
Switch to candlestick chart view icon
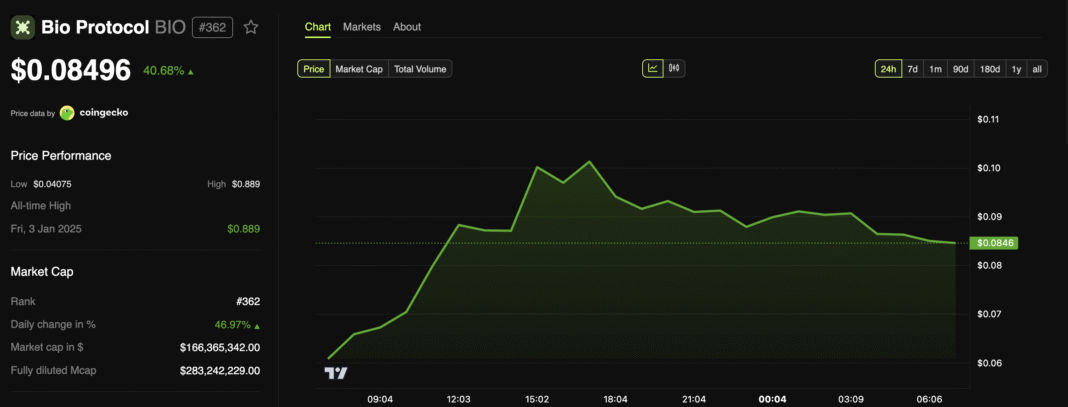[x=674, y=69]
